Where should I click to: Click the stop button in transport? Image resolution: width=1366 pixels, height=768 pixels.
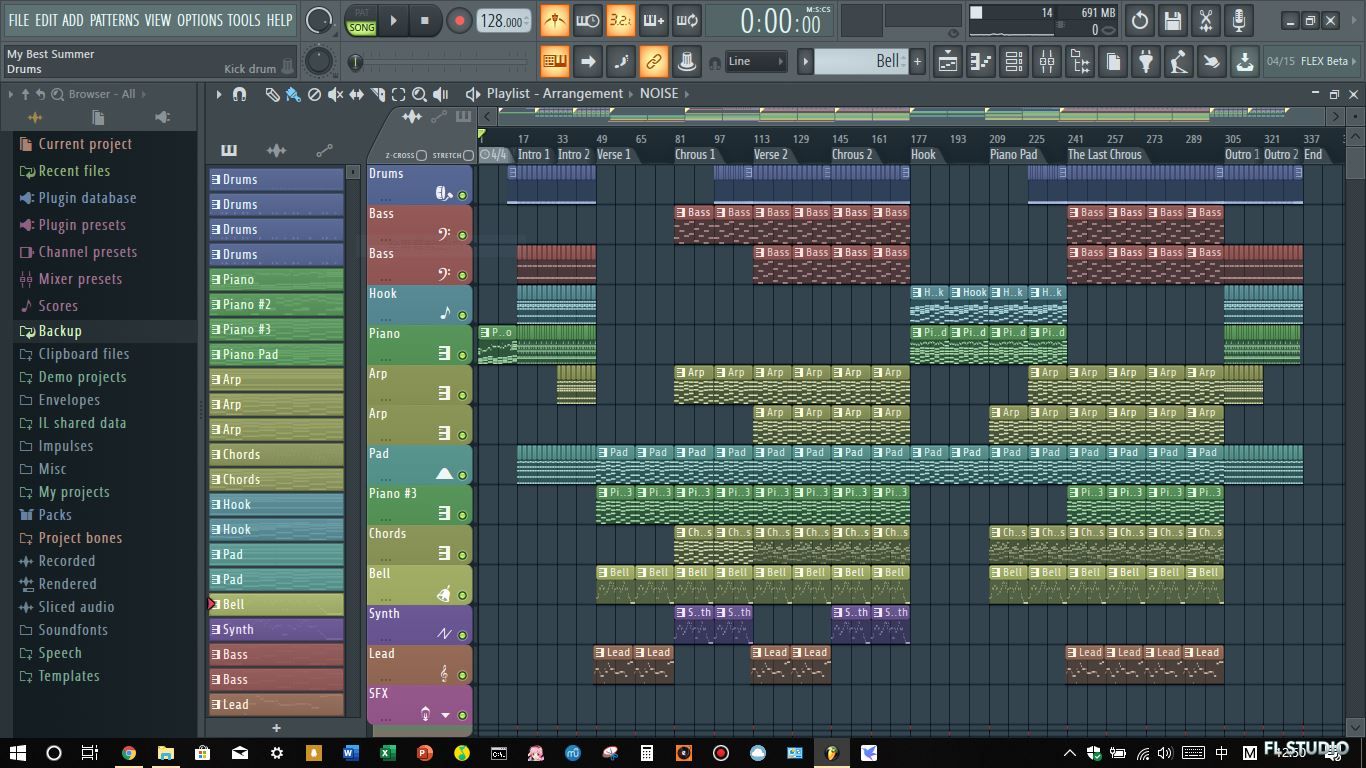tap(425, 21)
